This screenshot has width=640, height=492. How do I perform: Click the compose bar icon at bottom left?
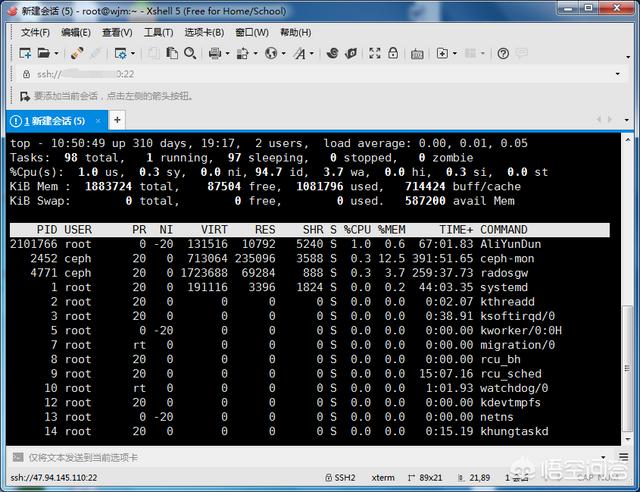point(18,457)
